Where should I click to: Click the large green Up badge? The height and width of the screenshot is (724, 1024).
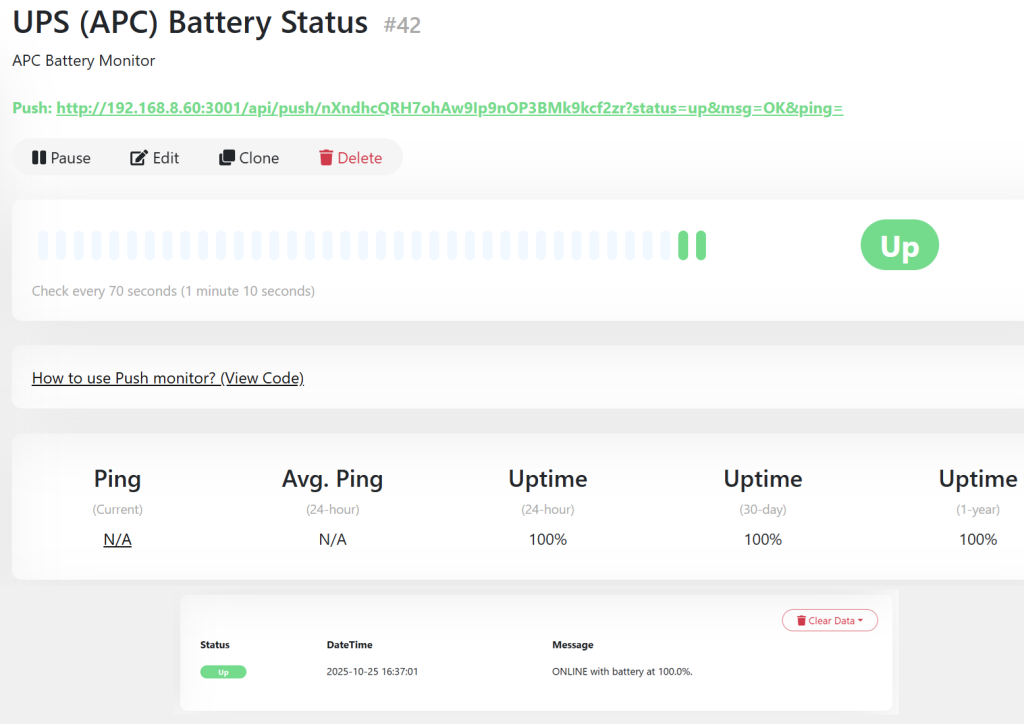(x=898, y=244)
